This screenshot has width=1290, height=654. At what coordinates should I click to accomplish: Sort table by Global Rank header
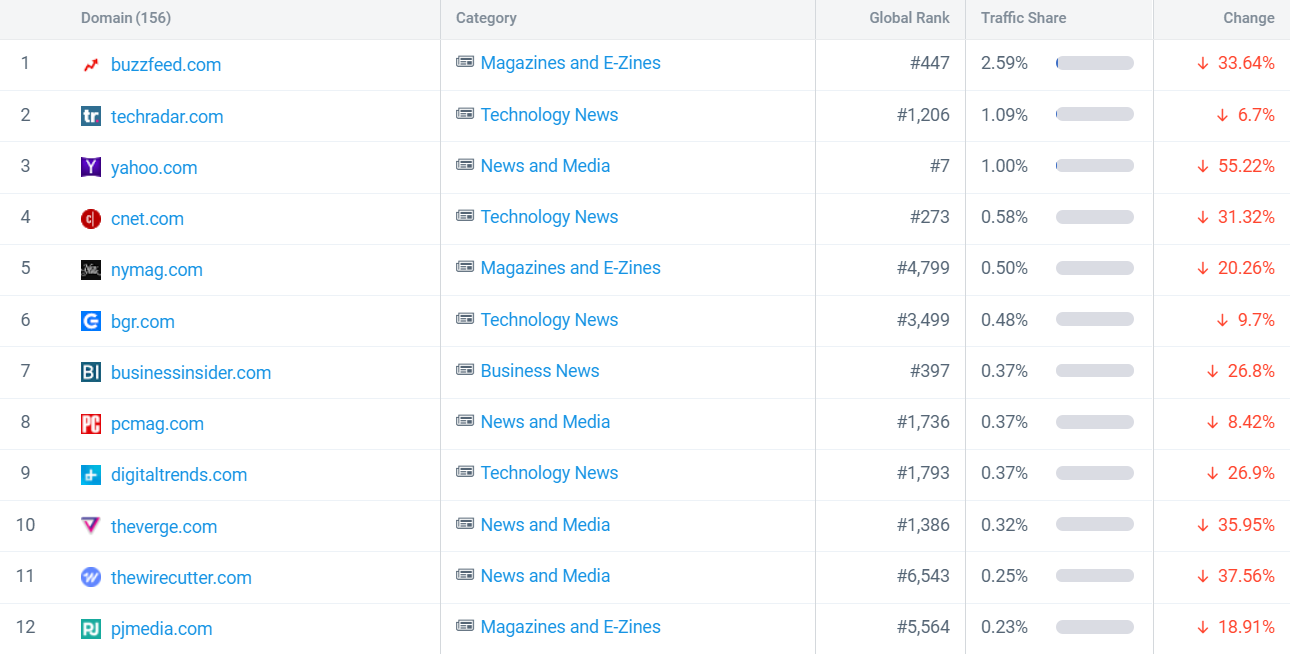pyautogui.click(x=909, y=18)
